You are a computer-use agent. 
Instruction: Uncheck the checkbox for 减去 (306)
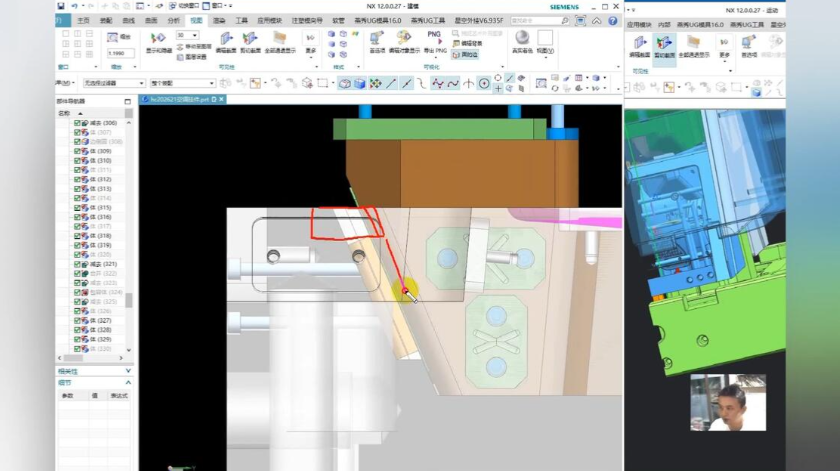tap(77, 123)
